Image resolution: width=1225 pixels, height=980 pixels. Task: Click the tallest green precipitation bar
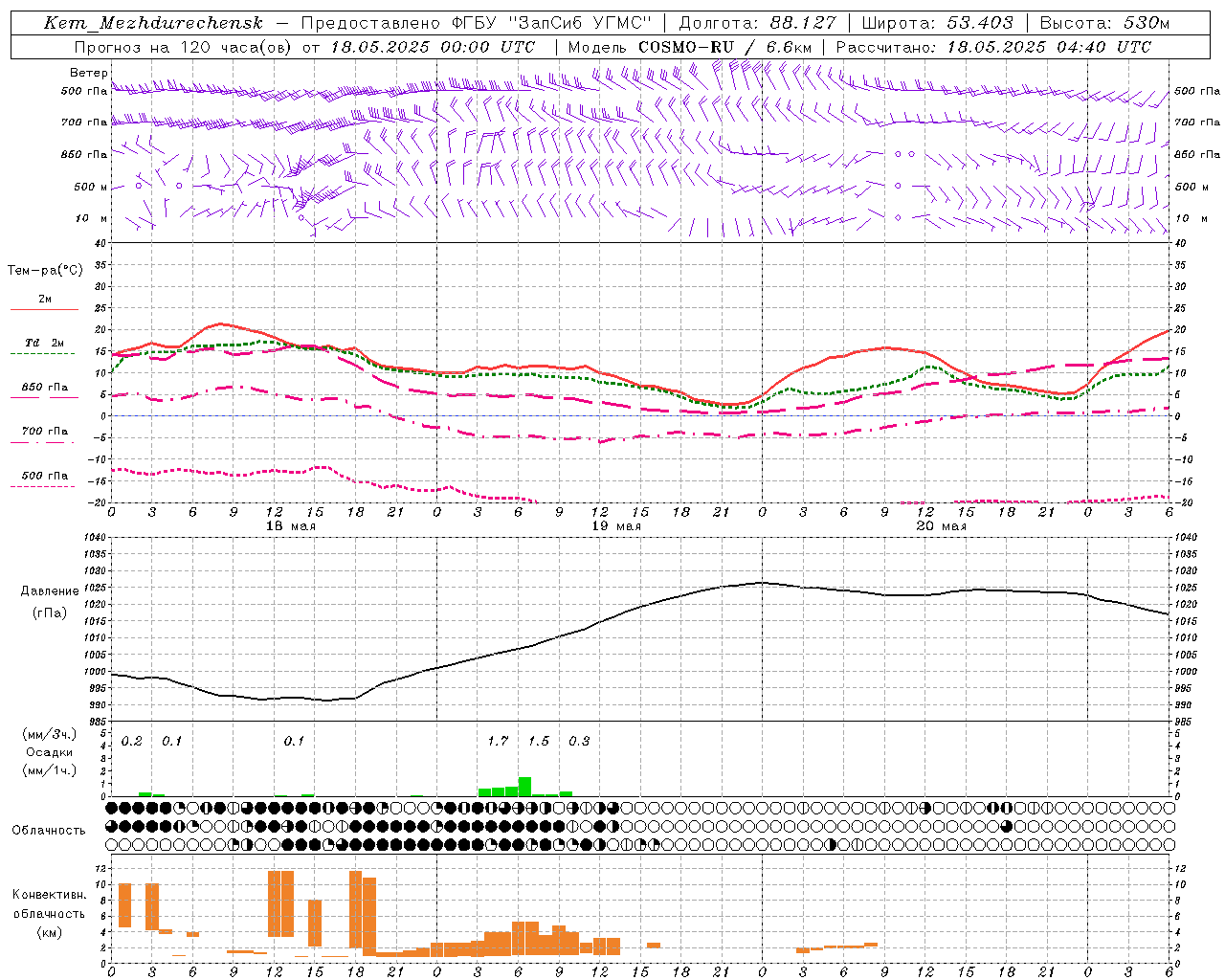[x=524, y=787]
